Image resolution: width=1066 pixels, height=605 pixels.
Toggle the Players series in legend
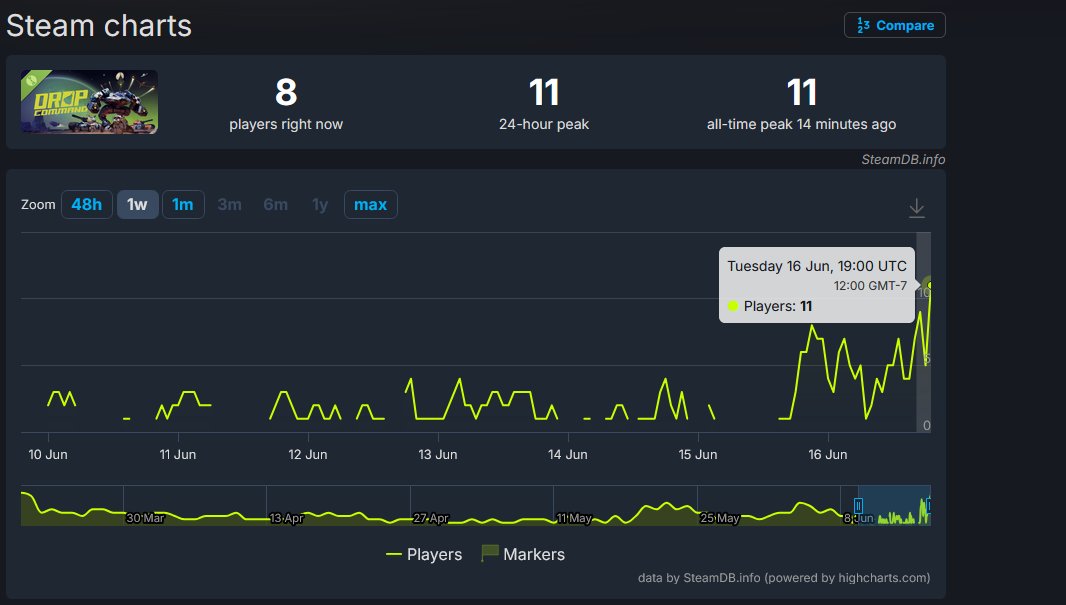(424, 555)
